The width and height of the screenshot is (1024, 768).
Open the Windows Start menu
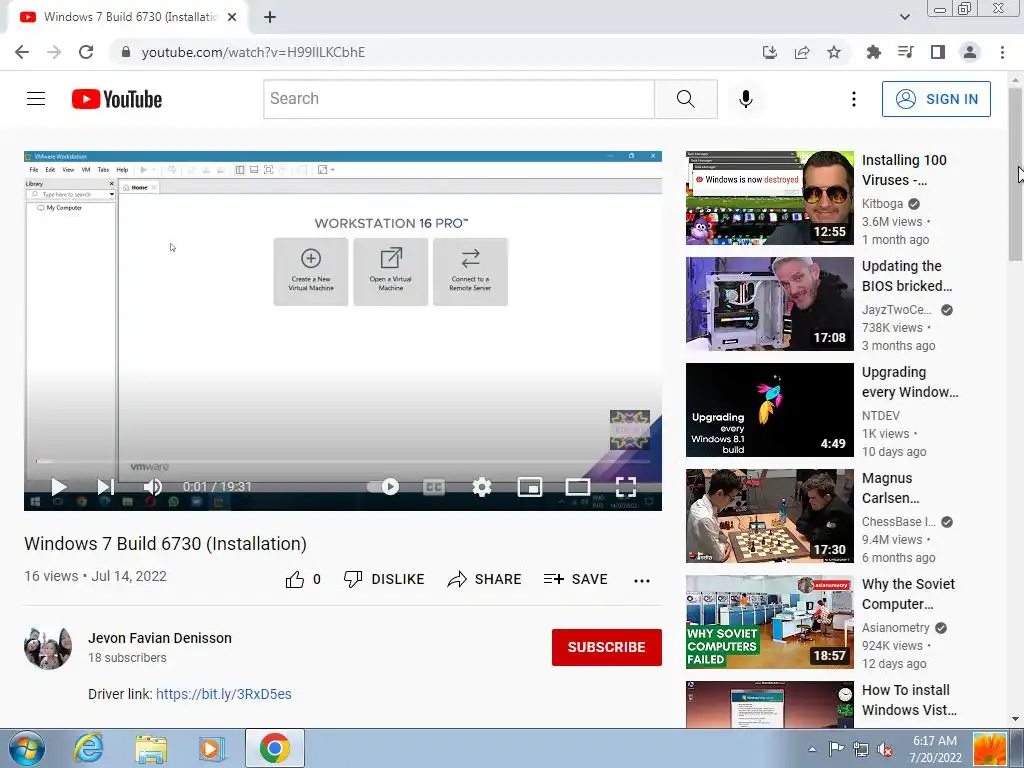(x=26, y=748)
